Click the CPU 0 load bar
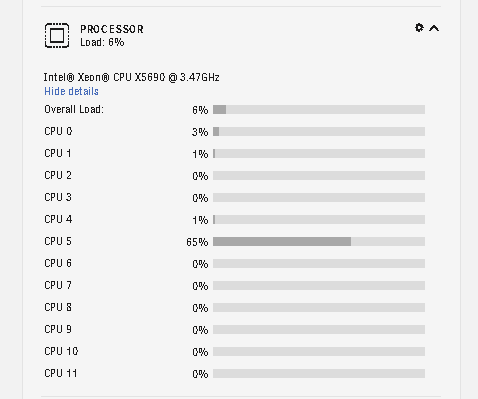The width and height of the screenshot is (478, 399). [319, 131]
